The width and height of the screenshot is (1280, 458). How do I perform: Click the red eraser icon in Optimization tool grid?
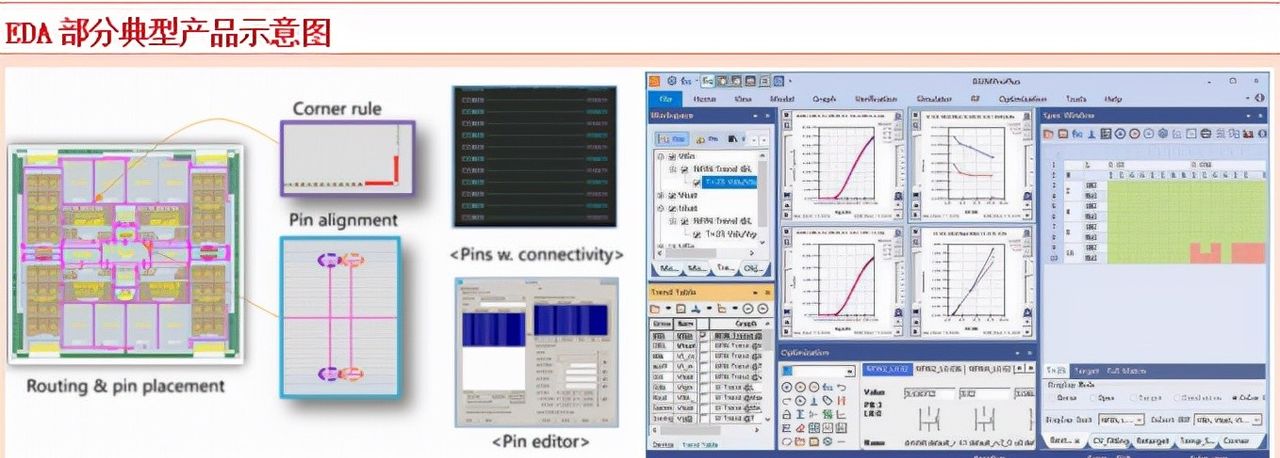click(800, 428)
